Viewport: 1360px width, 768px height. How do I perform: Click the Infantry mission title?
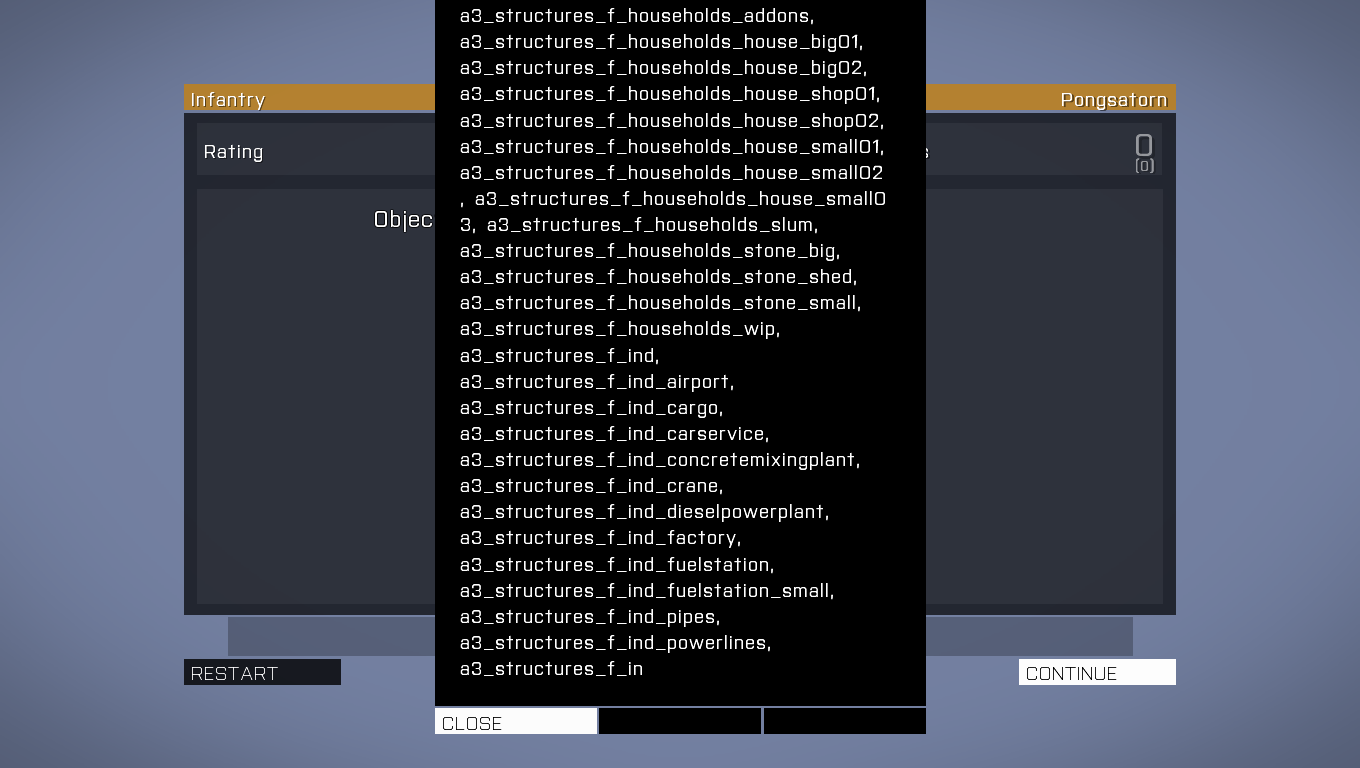pos(228,99)
